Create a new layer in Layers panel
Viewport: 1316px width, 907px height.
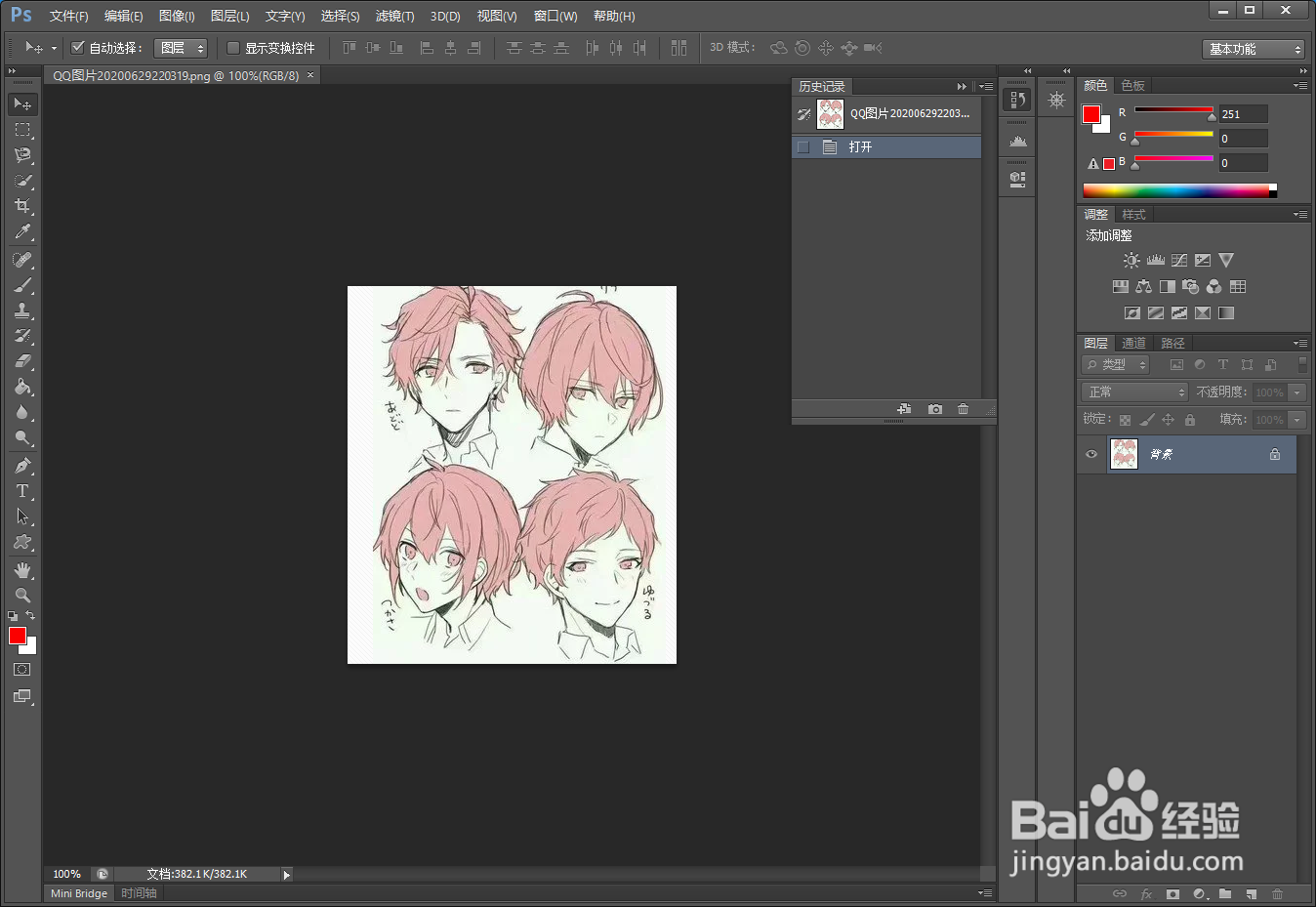[x=1251, y=893]
